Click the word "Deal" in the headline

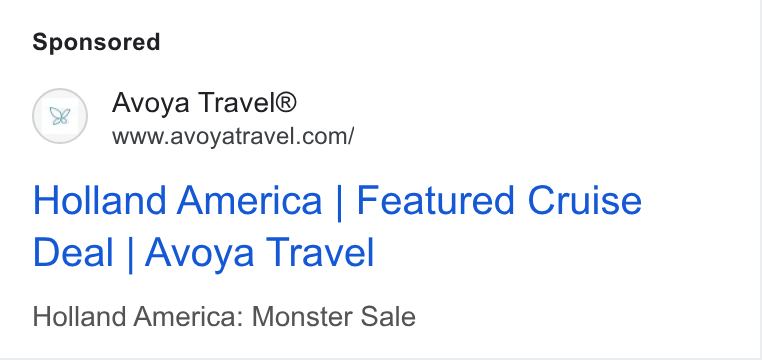pos(73,253)
